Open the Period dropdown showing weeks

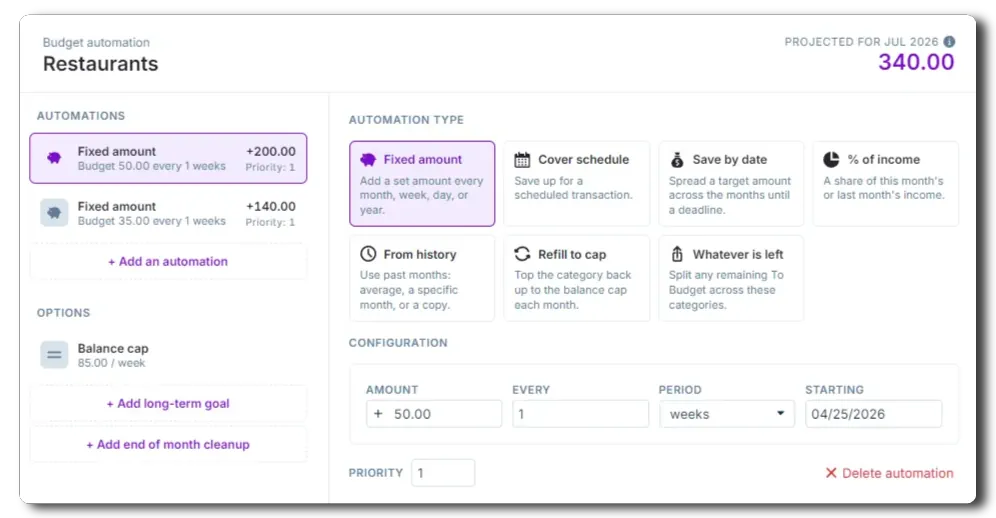(727, 414)
